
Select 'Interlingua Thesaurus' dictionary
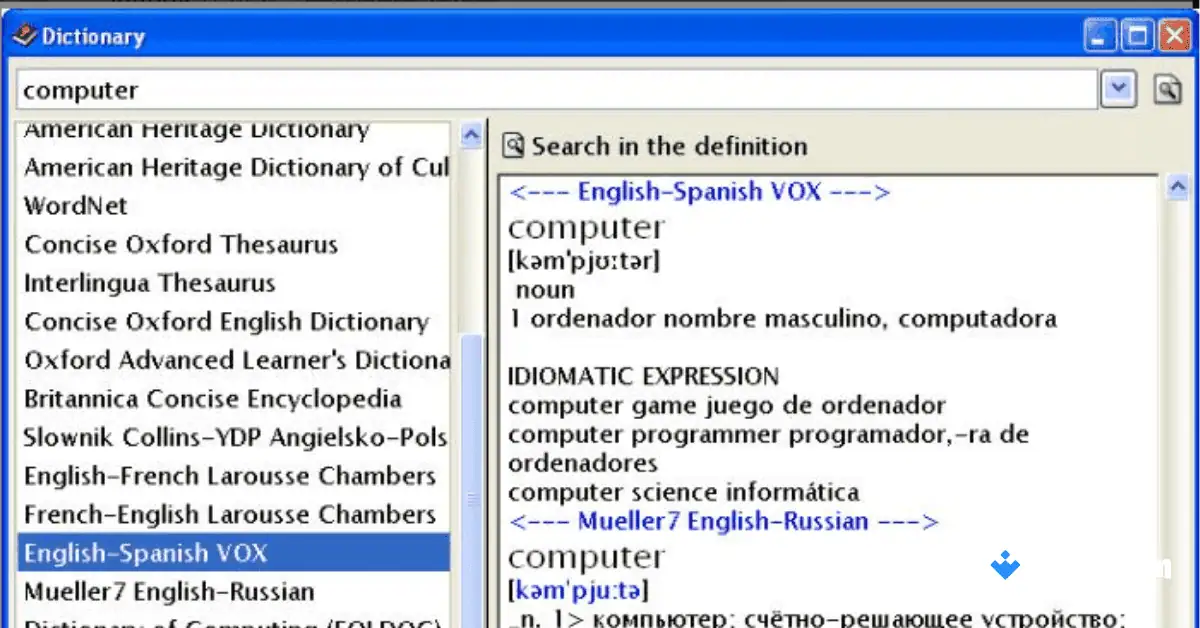[x=148, y=284]
